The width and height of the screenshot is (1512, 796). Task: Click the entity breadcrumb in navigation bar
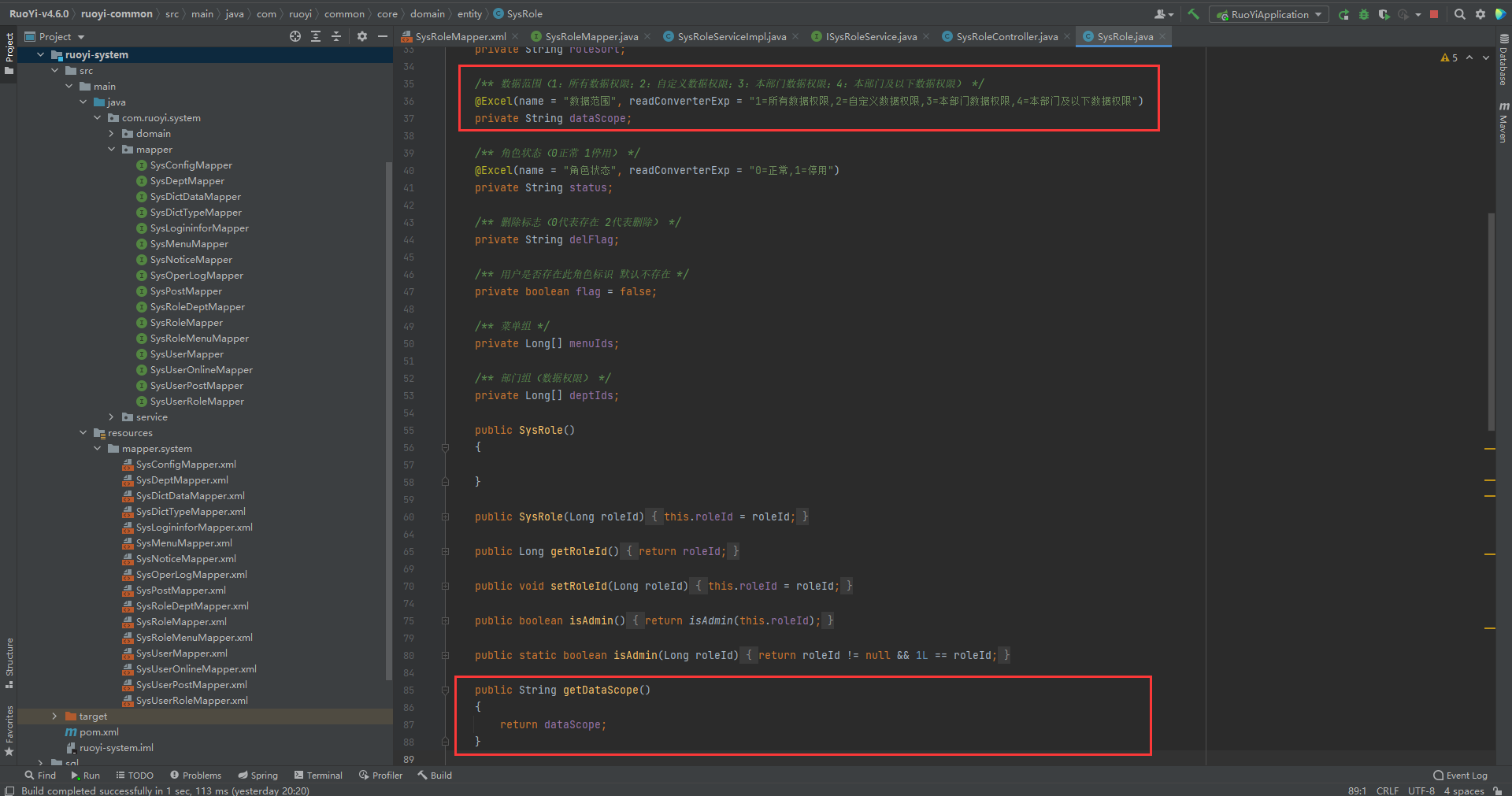tap(469, 14)
